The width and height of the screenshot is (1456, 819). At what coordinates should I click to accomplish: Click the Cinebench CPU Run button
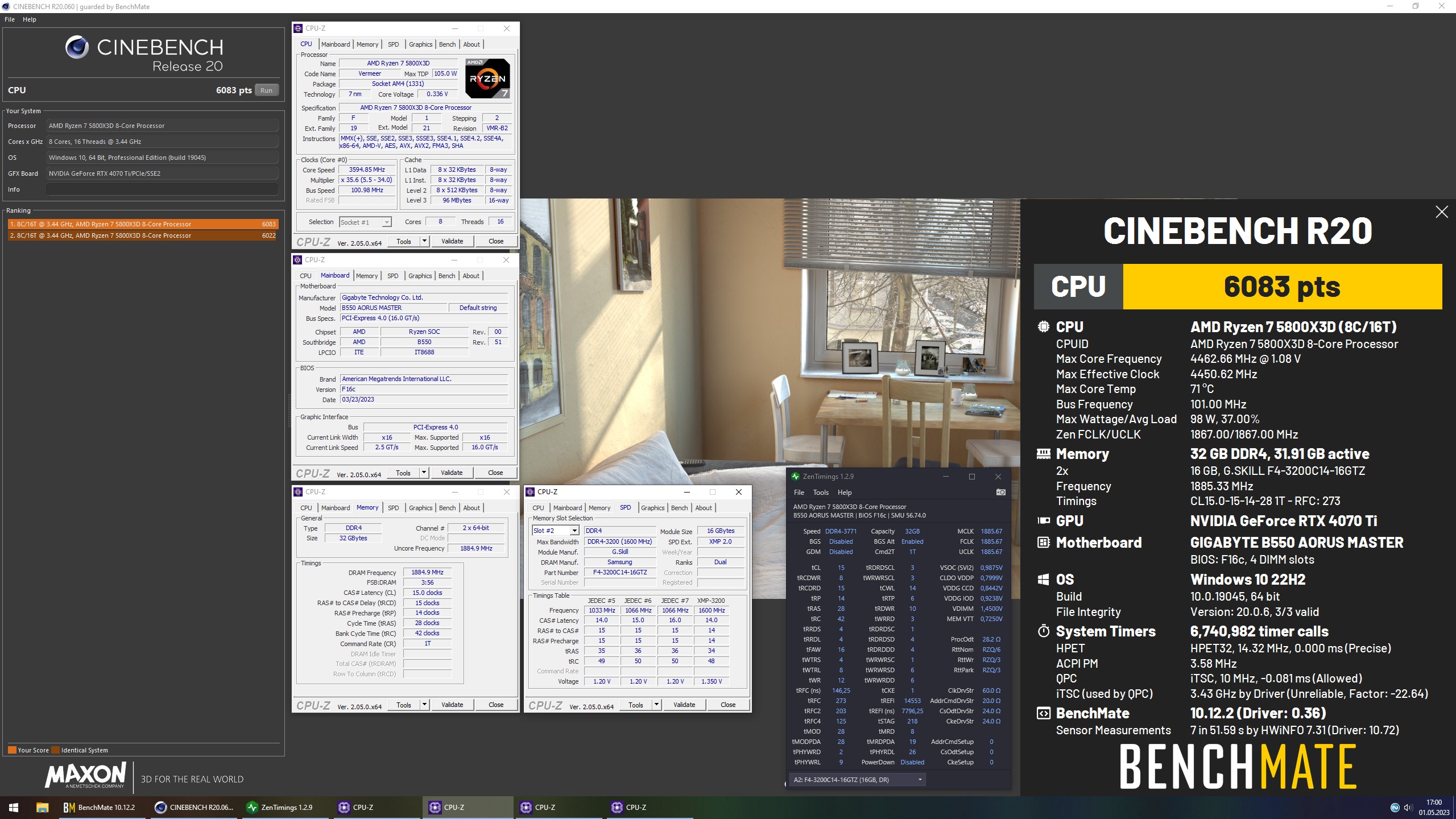(266, 90)
